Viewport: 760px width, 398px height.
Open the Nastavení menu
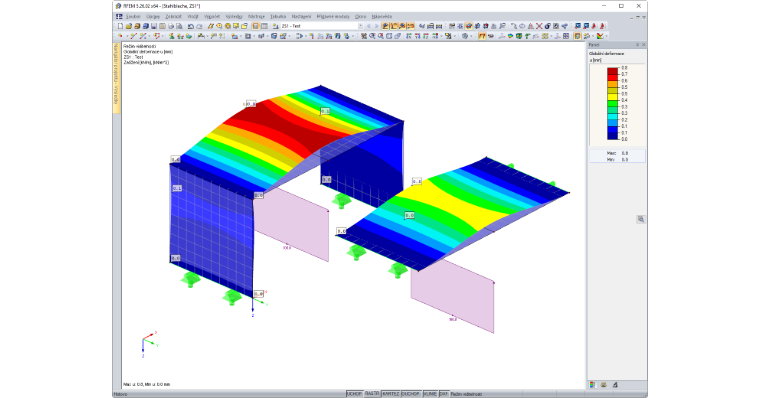click(301, 16)
